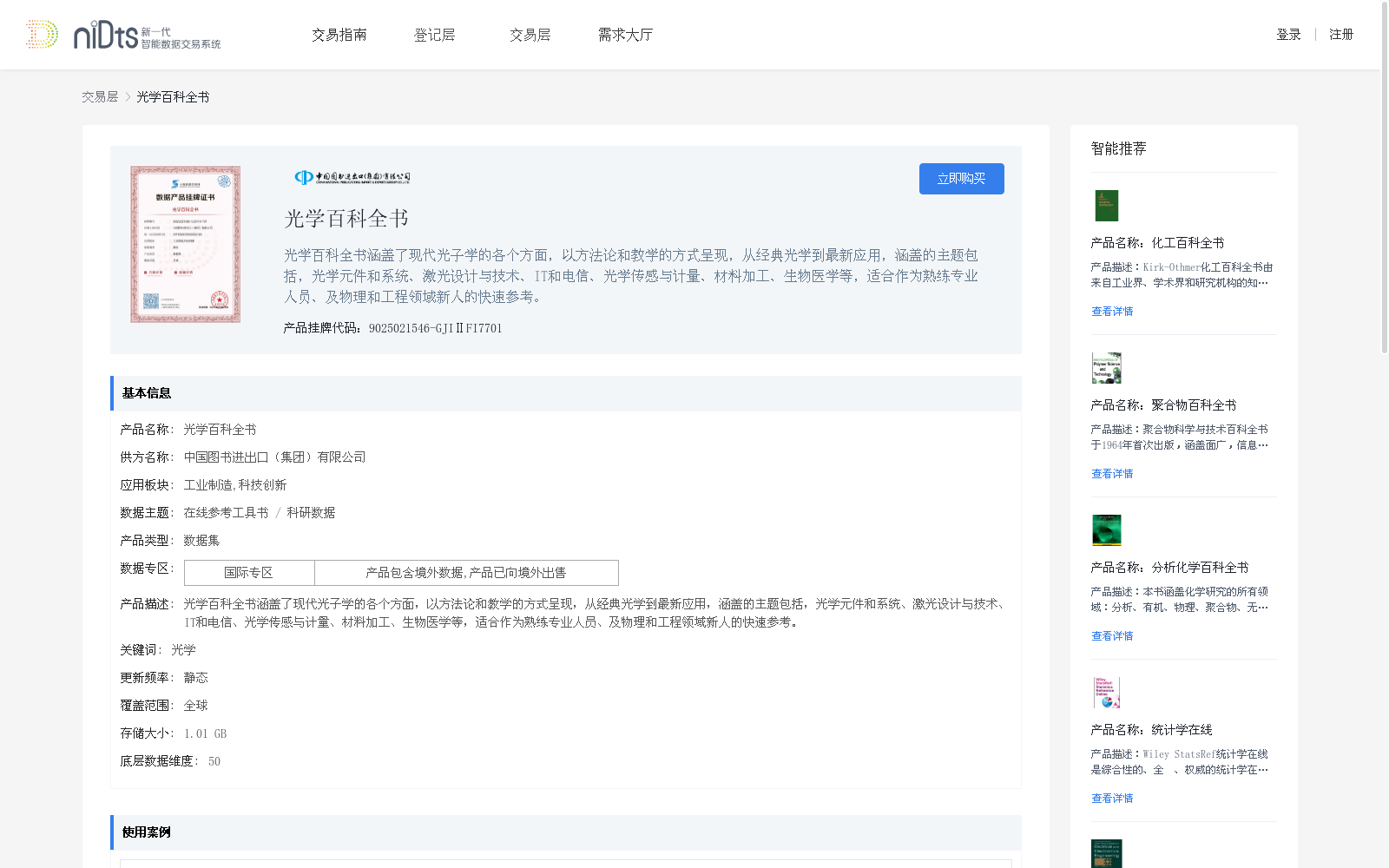Click the page vertical scrollbar
This screenshot has width=1389, height=868.
pos(1384,177)
